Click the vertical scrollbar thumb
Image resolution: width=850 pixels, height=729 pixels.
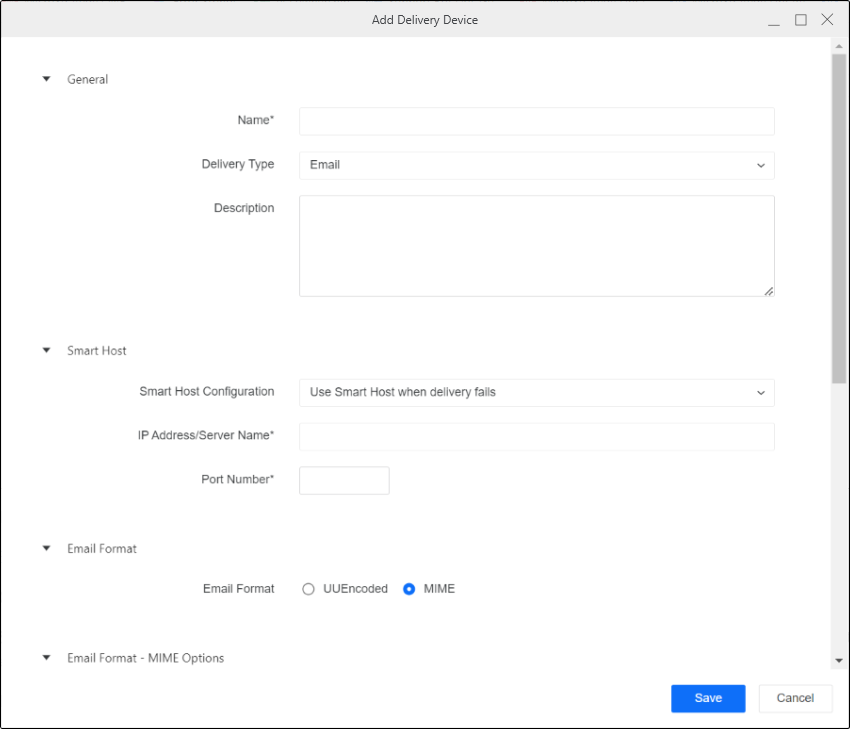tap(839, 218)
